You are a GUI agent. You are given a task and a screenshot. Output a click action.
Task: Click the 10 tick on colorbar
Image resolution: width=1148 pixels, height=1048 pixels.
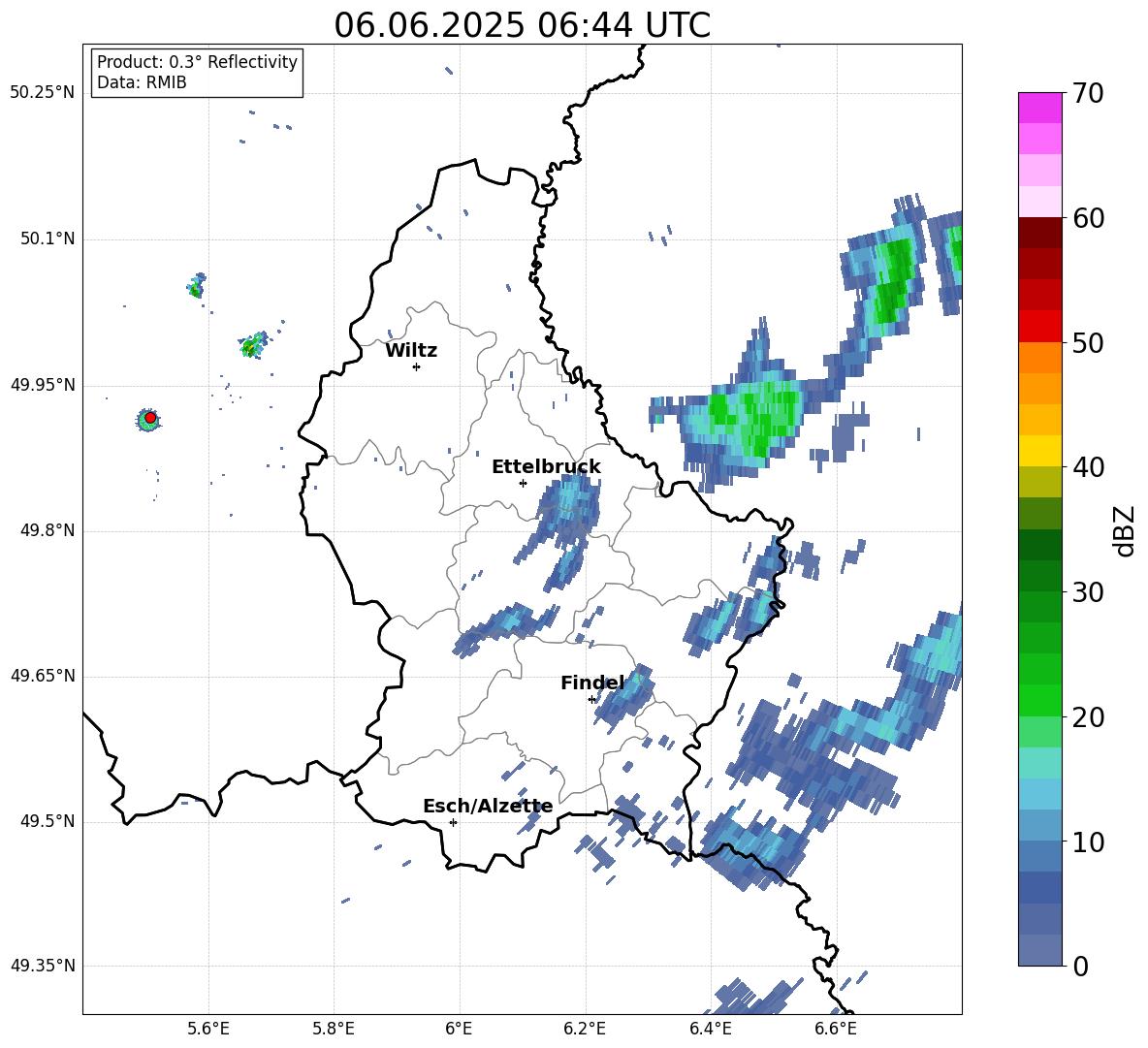(x=1088, y=842)
